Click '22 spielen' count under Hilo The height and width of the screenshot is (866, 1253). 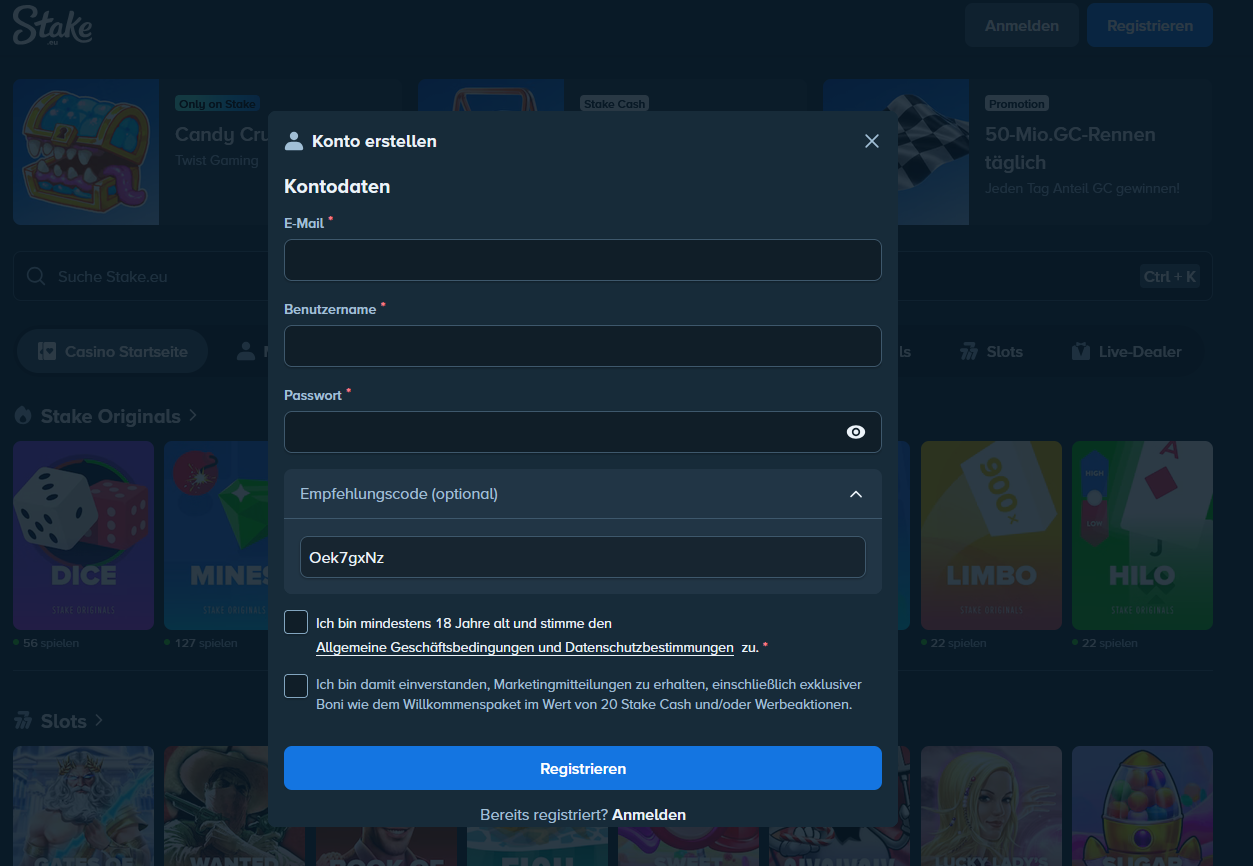1109,643
